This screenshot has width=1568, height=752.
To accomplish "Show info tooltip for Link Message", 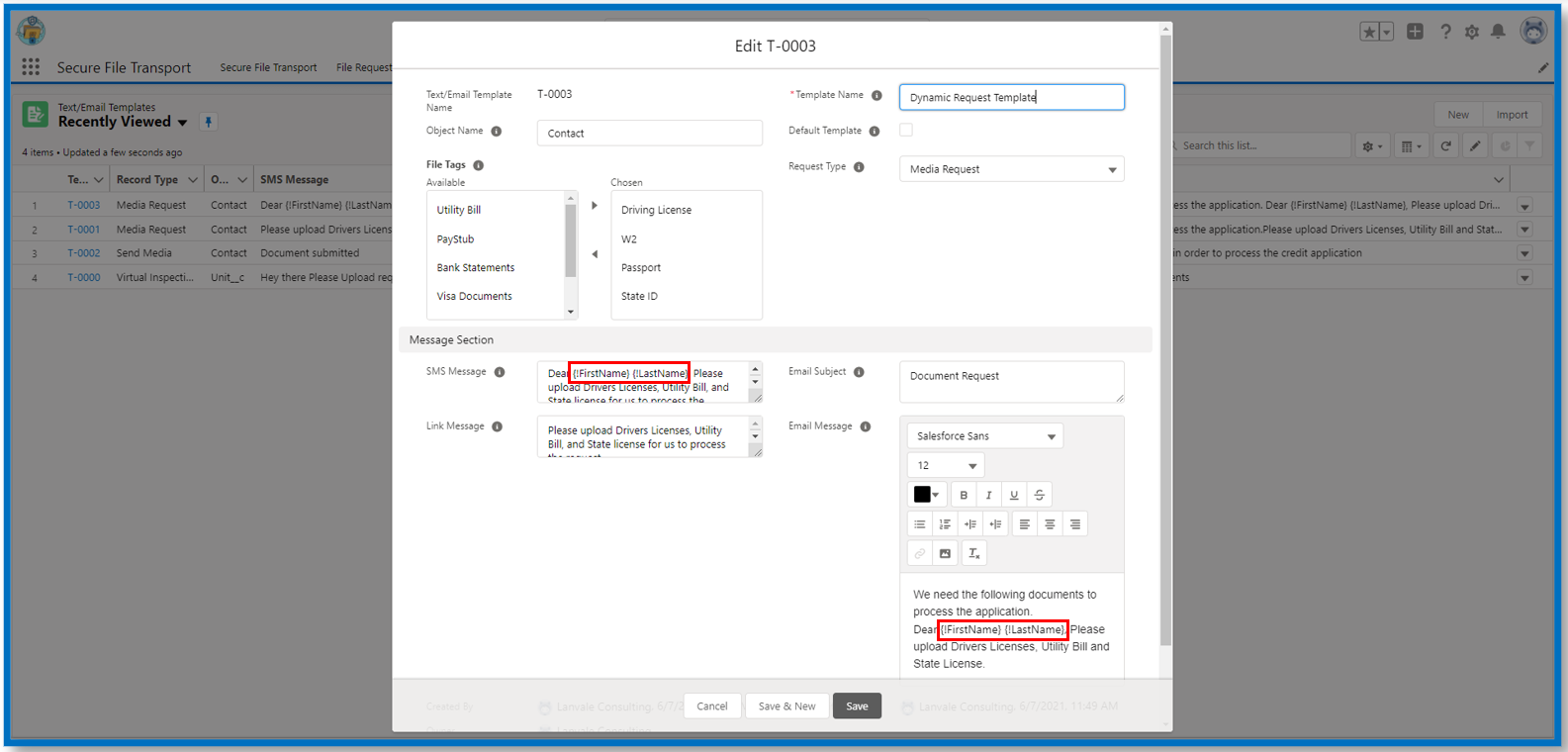I will click(x=498, y=426).
